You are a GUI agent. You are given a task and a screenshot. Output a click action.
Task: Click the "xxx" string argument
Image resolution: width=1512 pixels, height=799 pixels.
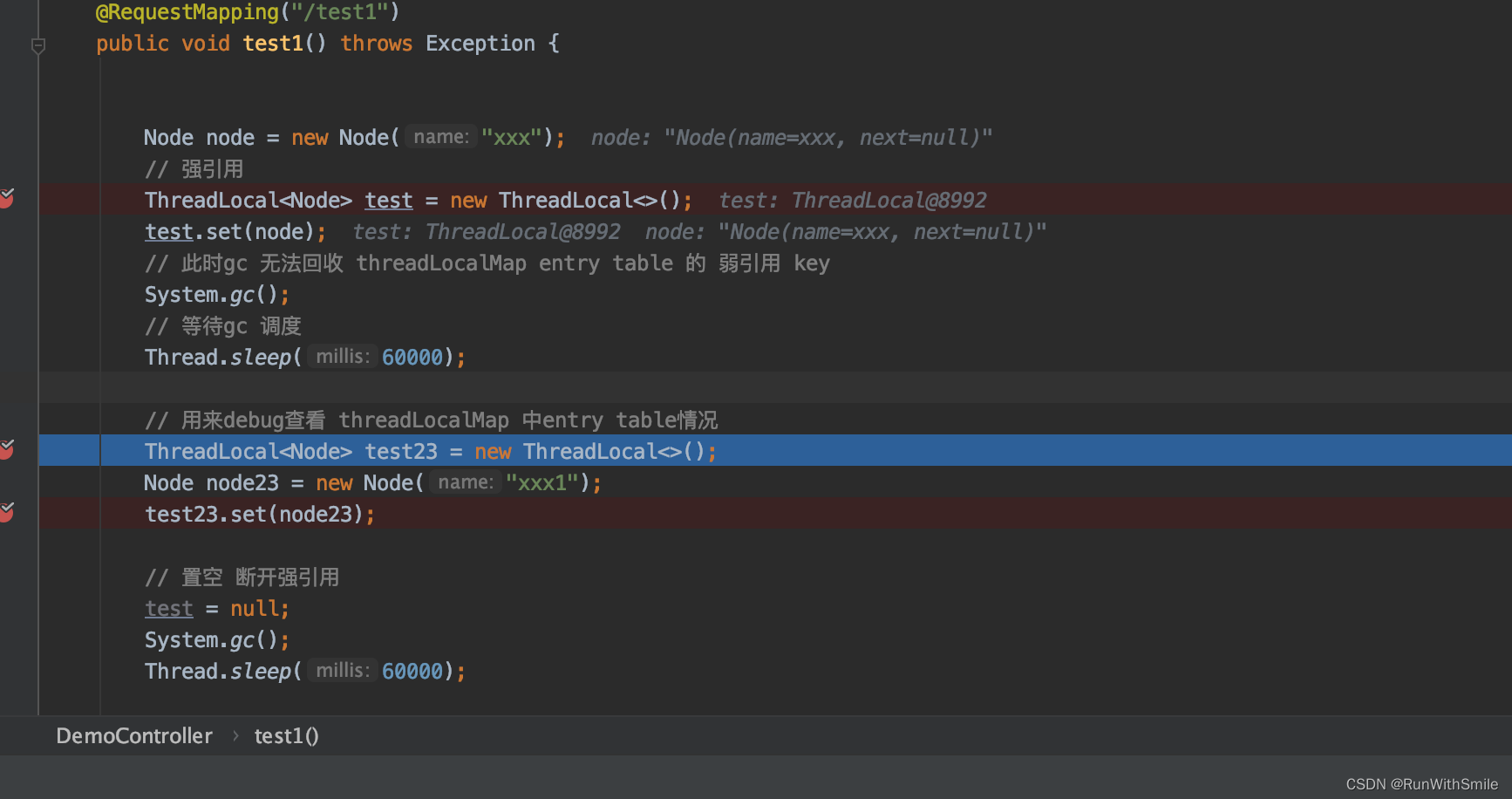512,138
